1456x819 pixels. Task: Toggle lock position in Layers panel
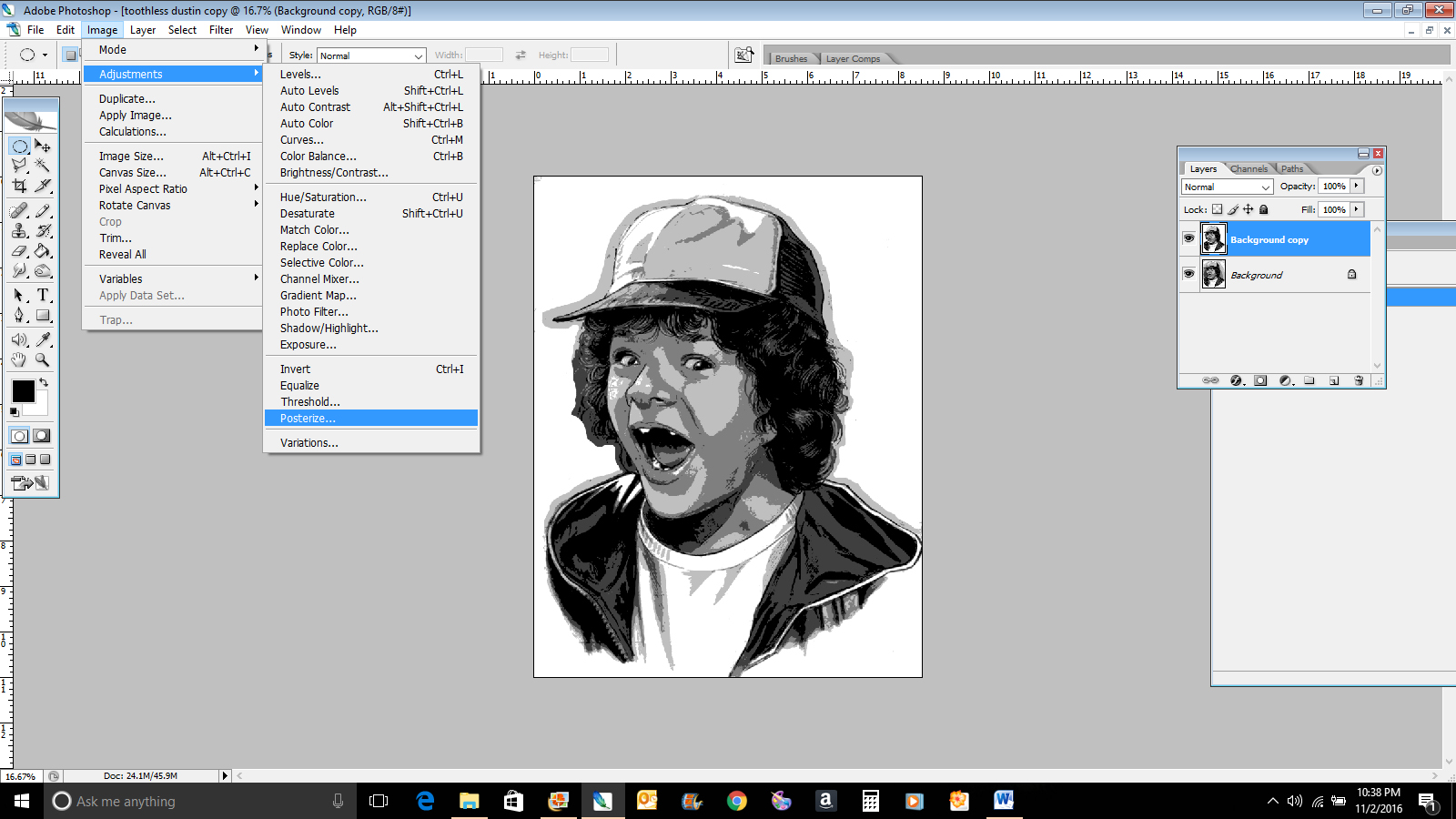1249,209
